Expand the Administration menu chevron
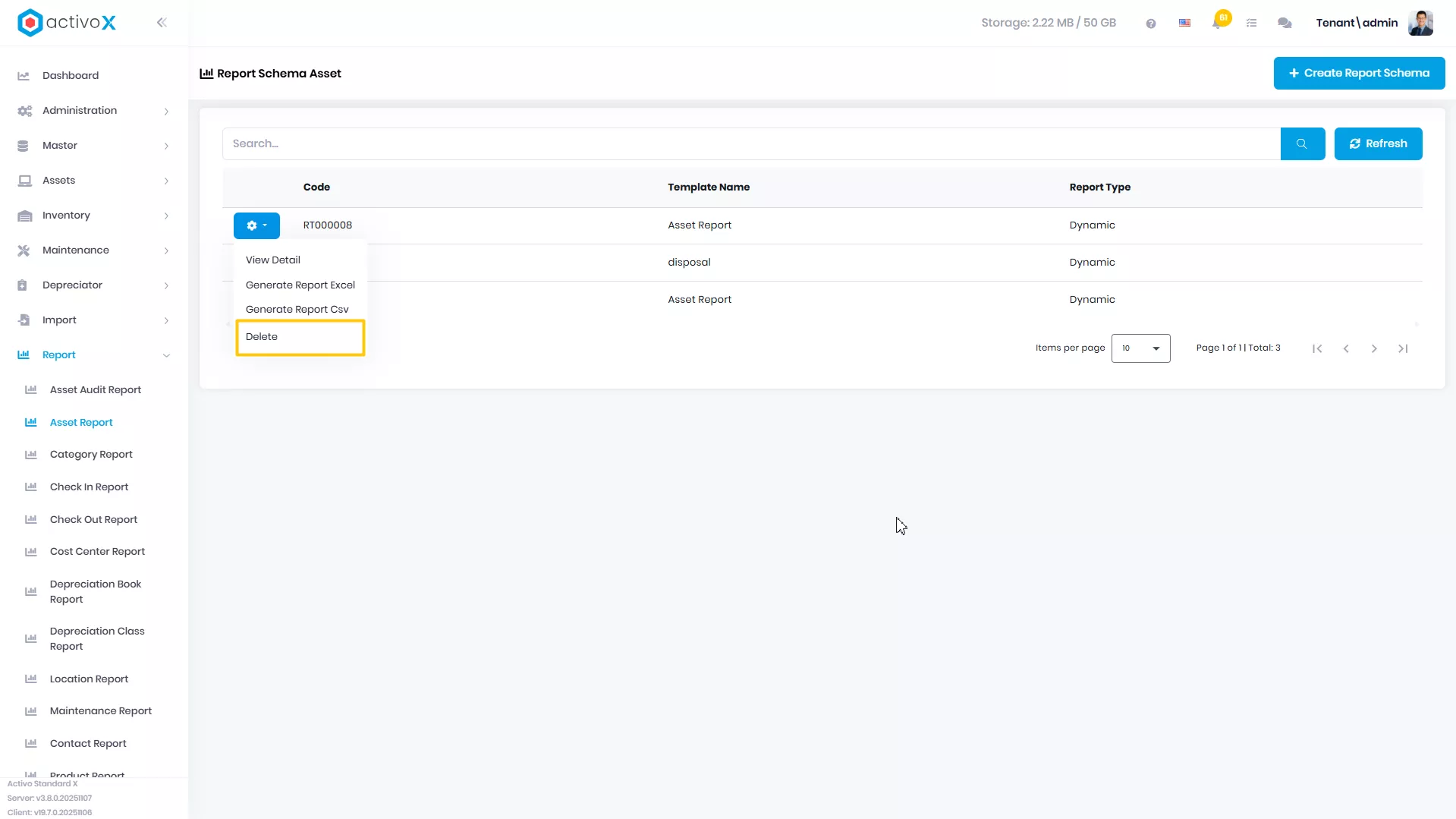The width and height of the screenshot is (1456, 819). tap(166, 112)
